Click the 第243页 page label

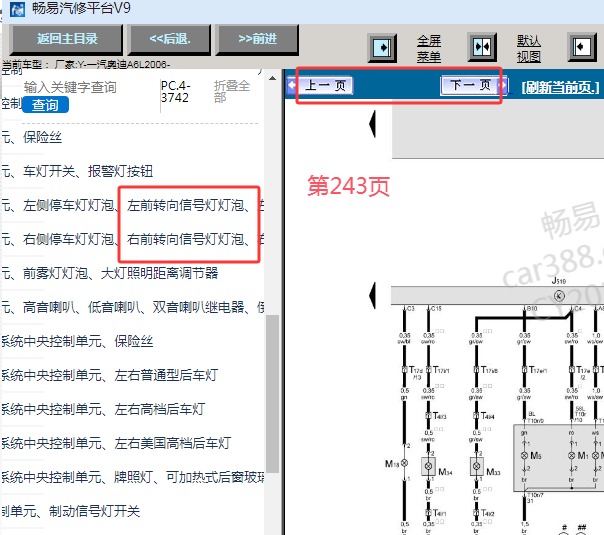pyautogui.click(x=348, y=186)
